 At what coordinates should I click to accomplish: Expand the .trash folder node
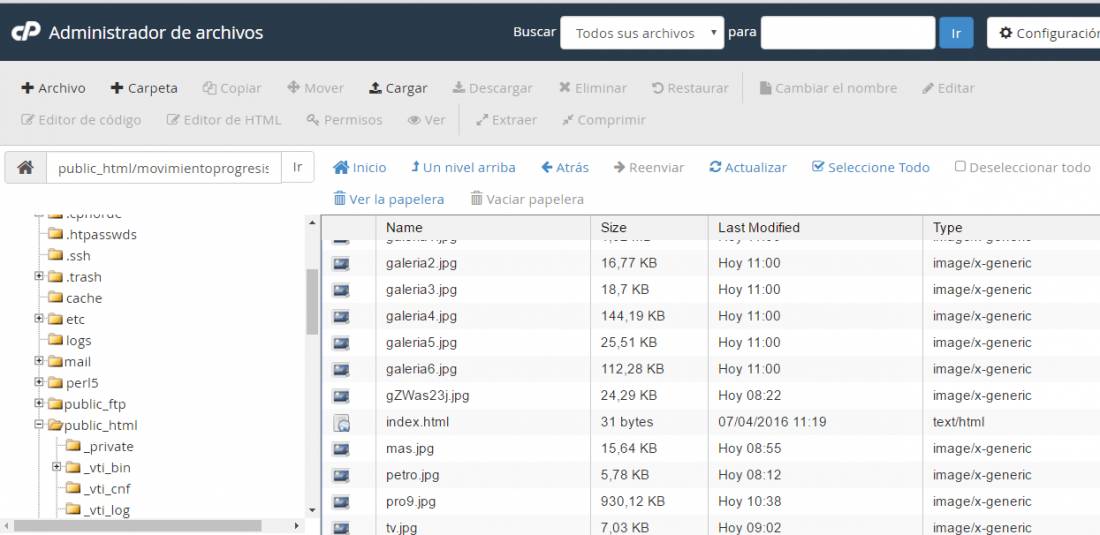pos(39,277)
